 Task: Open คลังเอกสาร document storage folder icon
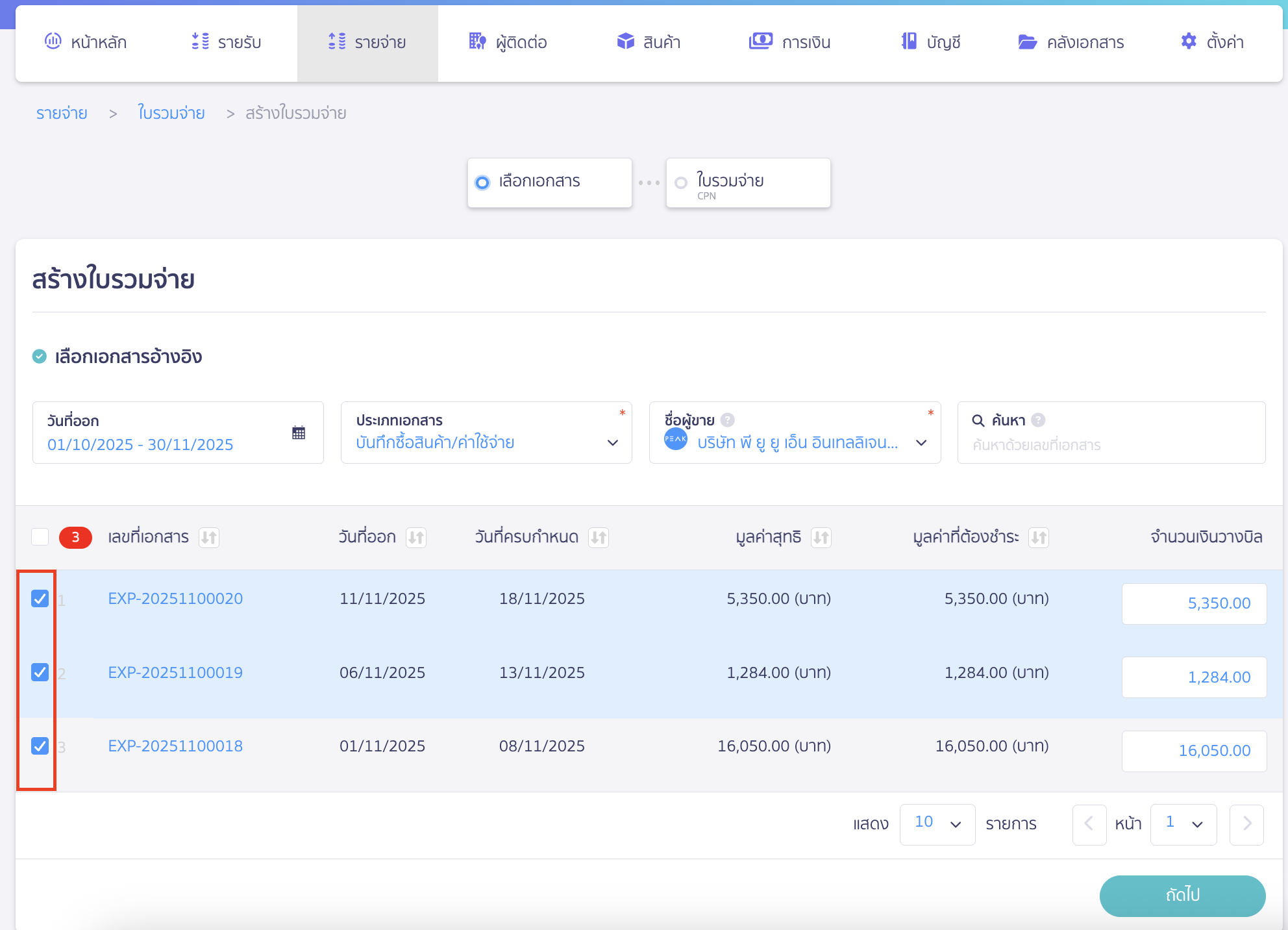(x=1028, y=42)
